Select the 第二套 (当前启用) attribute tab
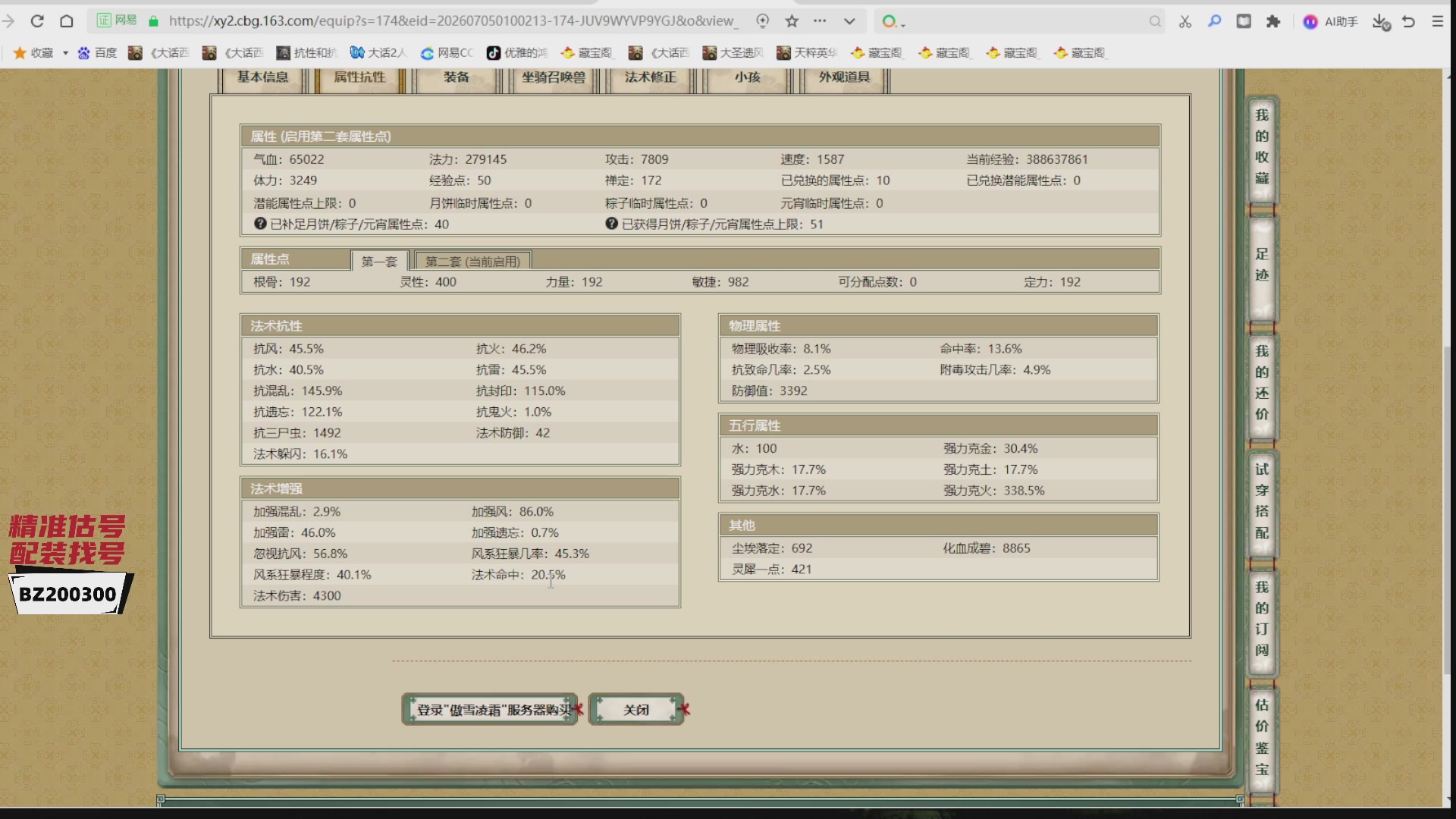Image resolution: width=1456 pixels, height=819 pixels. 472,262
